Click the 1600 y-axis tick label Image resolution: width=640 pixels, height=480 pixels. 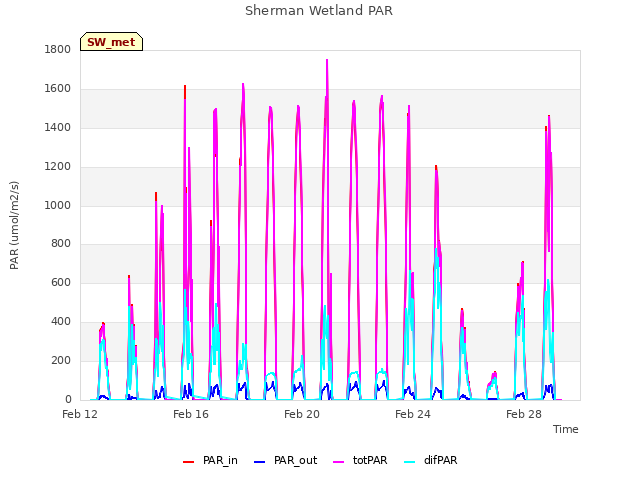point(58,89)
